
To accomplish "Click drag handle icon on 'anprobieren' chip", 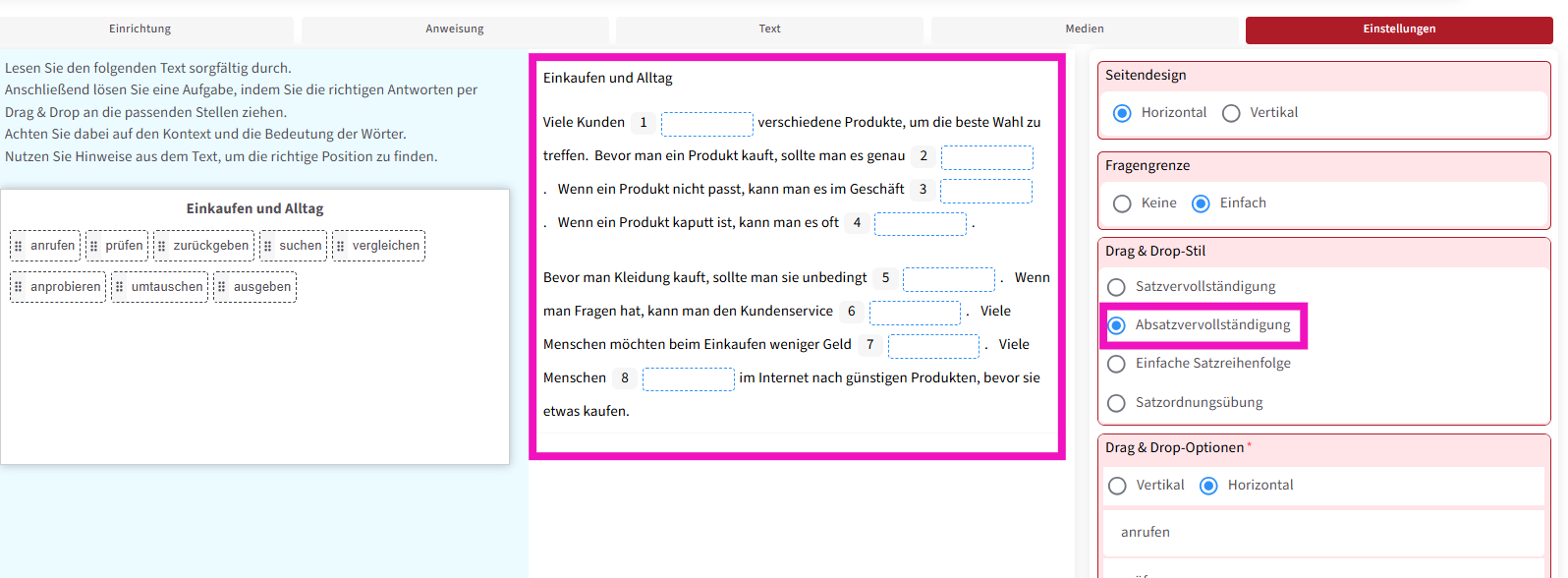I will (19, 287).
